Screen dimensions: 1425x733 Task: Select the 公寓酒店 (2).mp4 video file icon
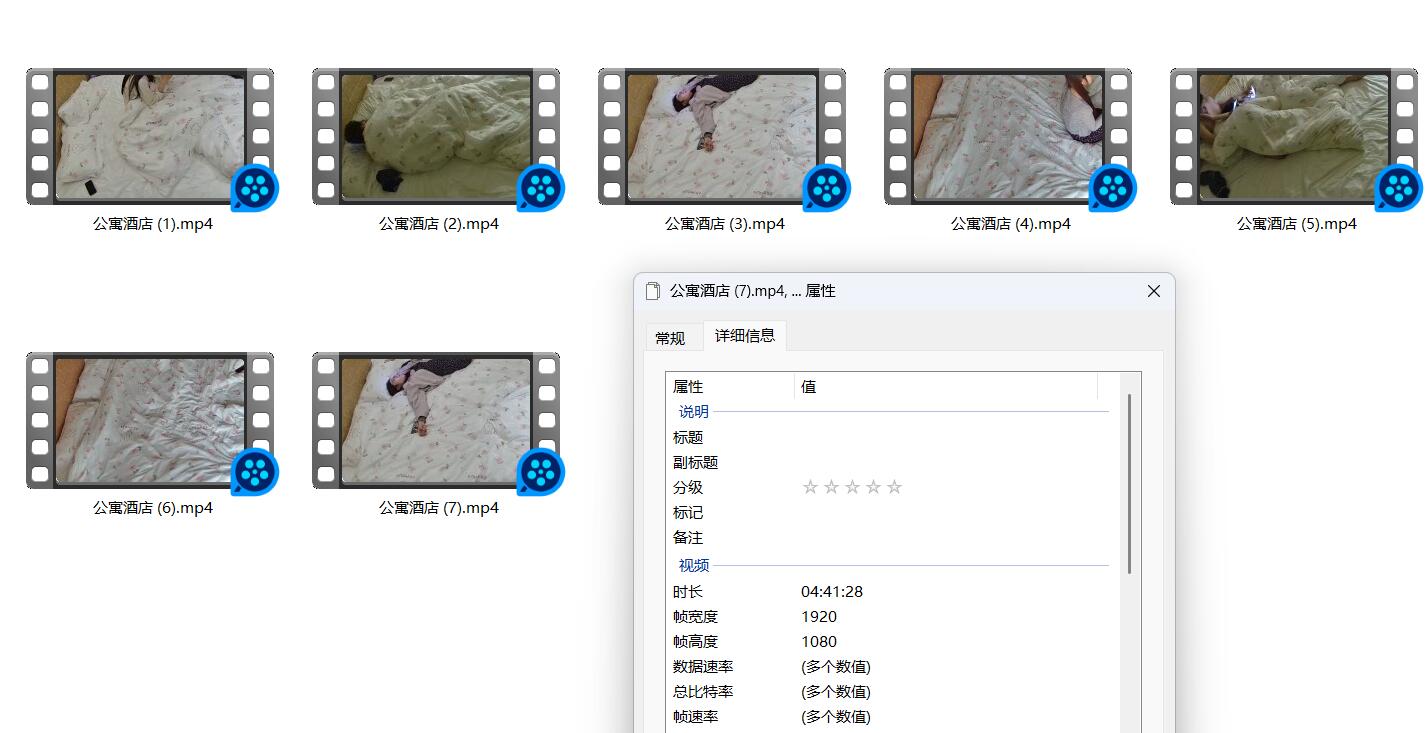[436, 136]
